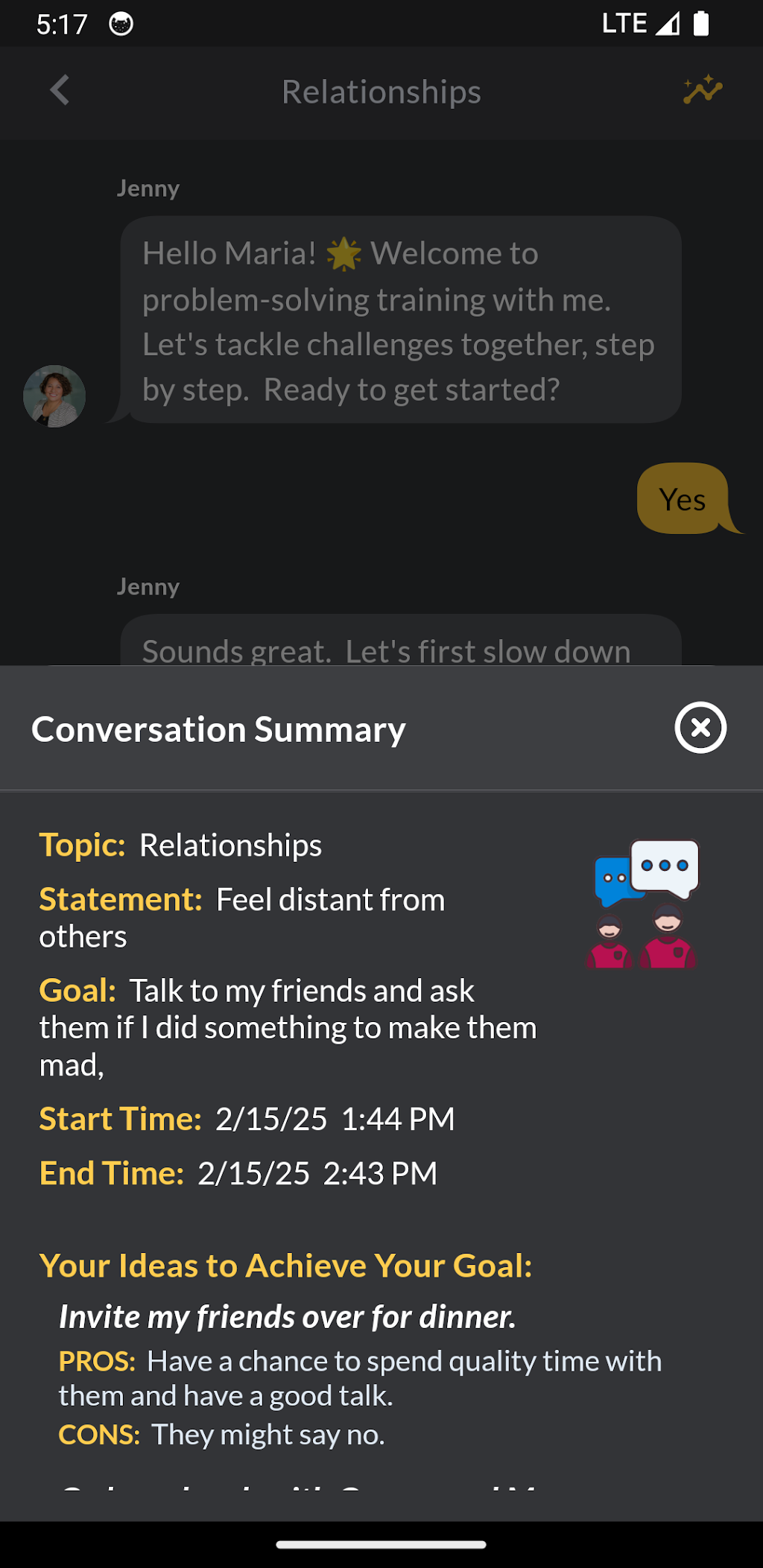Tap 'Your Ideas to Achieve Your Goal' heading
763x1568 pixels.
[x=285, y=1266]
